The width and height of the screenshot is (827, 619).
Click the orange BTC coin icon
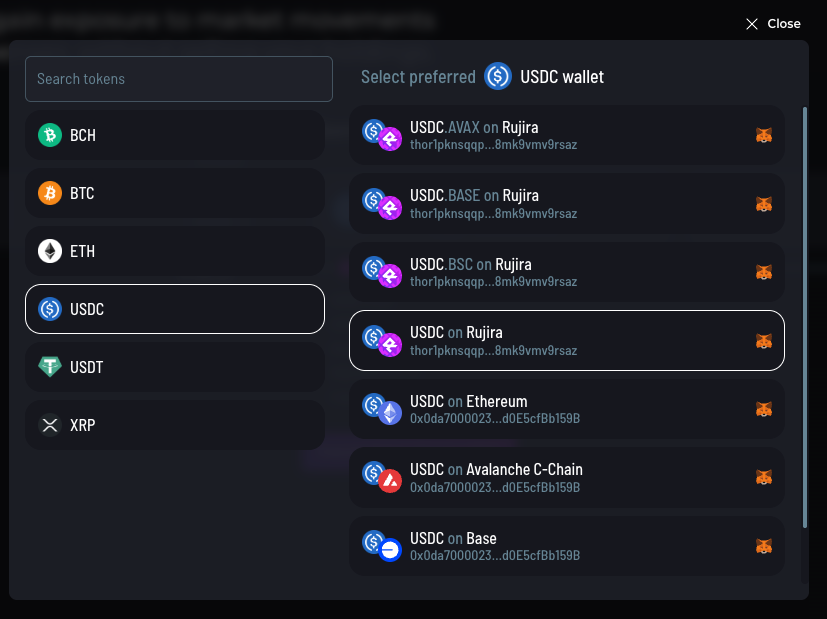pyautogui.click(x=50, y=193)
